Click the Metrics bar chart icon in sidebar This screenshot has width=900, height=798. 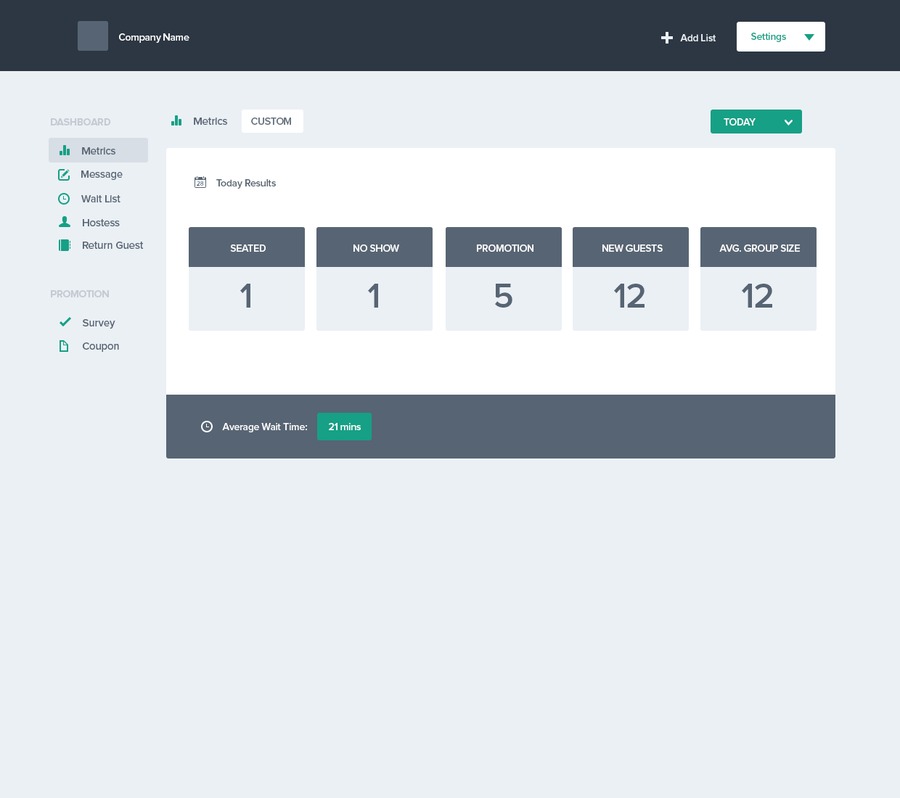click(65, 150)
